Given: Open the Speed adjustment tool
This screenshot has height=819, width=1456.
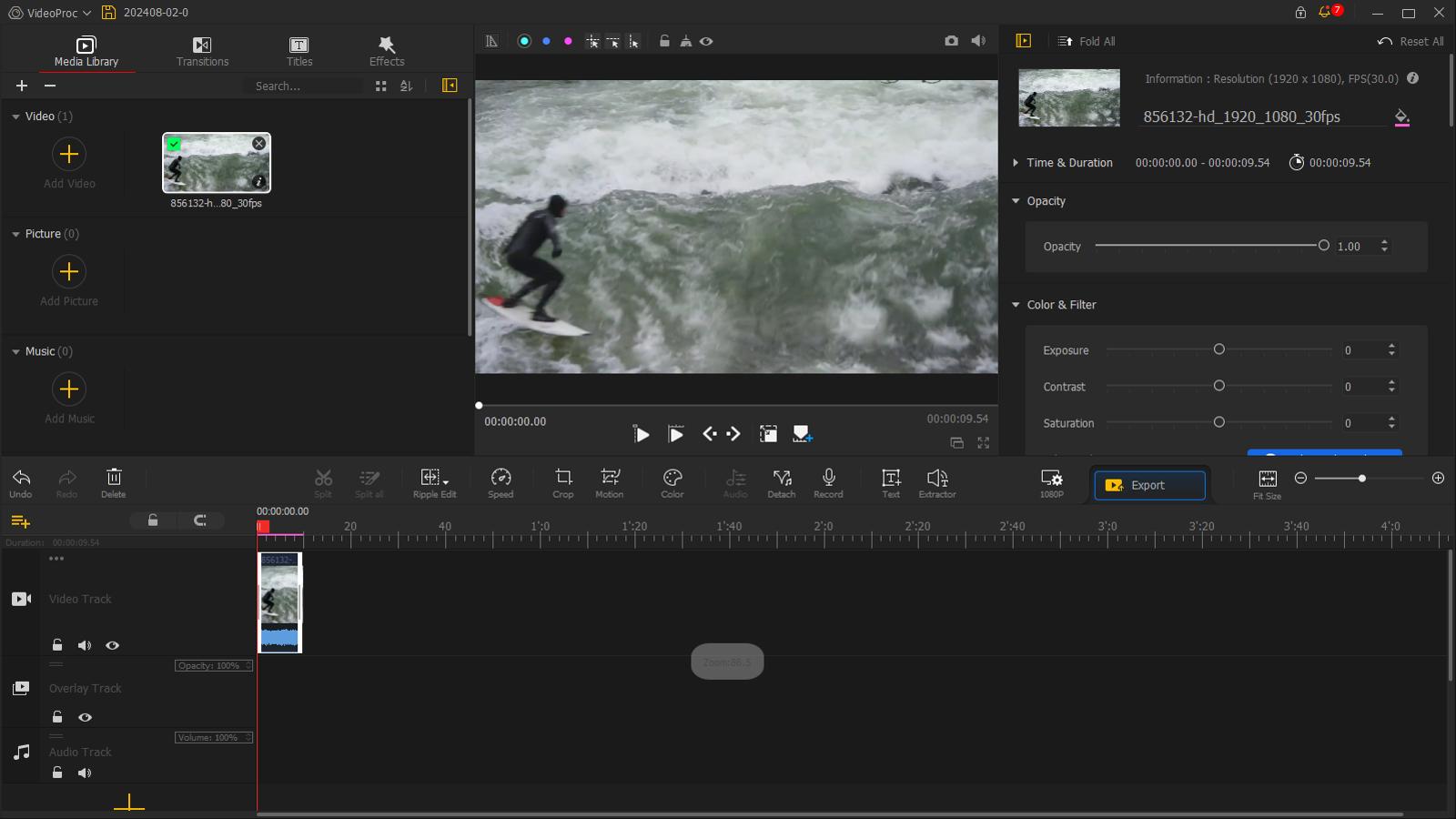Looking at the screenshot, I should pyautogui.click(x=500, y=480).
